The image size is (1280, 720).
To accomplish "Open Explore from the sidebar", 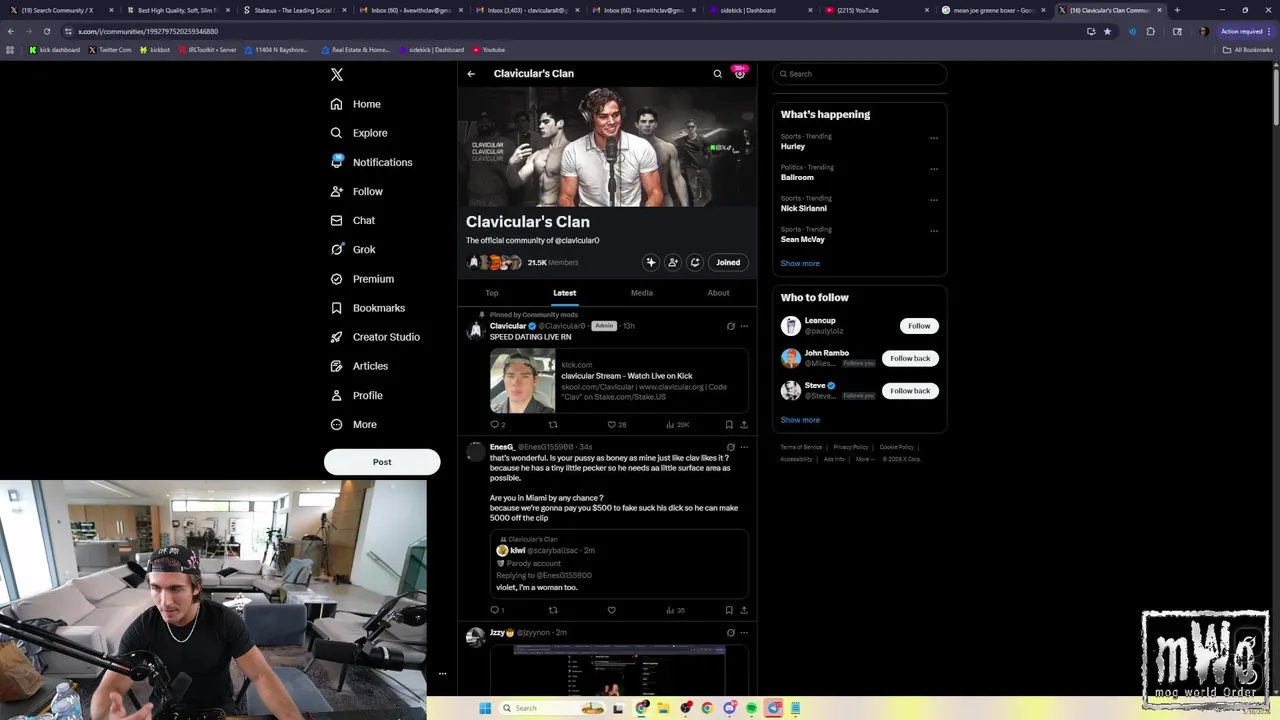I will point(359,133).
